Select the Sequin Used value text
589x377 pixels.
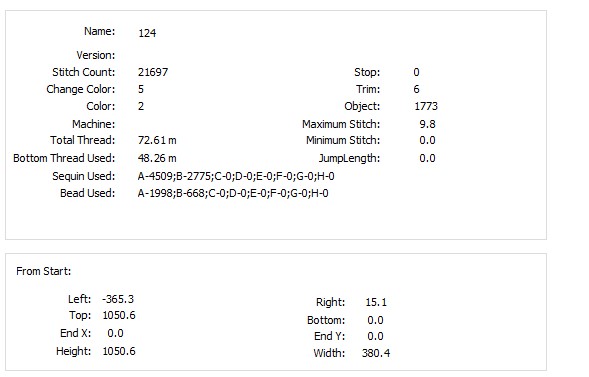coord(236,176)
